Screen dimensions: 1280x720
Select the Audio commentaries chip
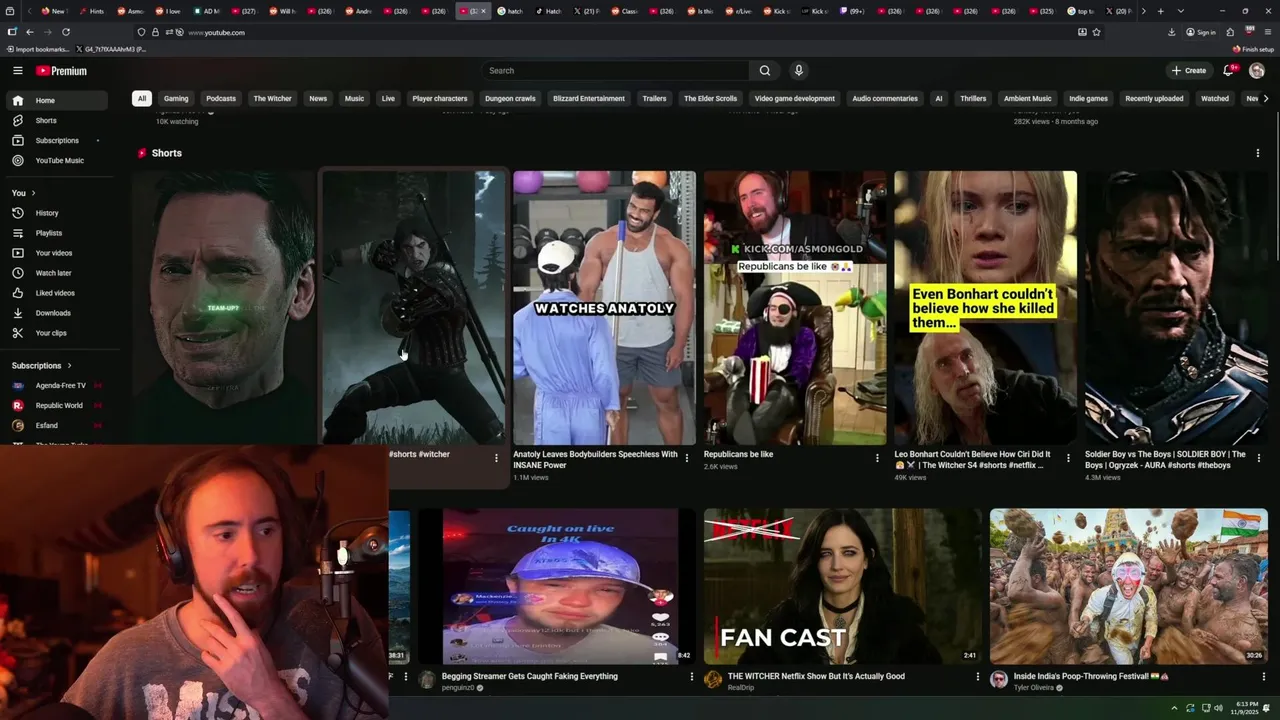coord(885,98)
